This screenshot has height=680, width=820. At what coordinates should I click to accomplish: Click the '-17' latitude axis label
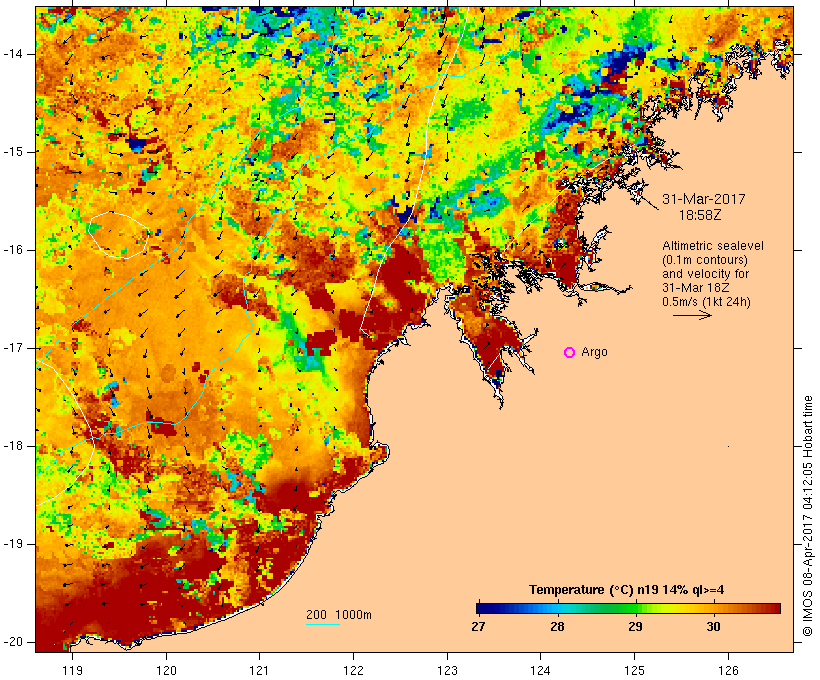(13, 348)
